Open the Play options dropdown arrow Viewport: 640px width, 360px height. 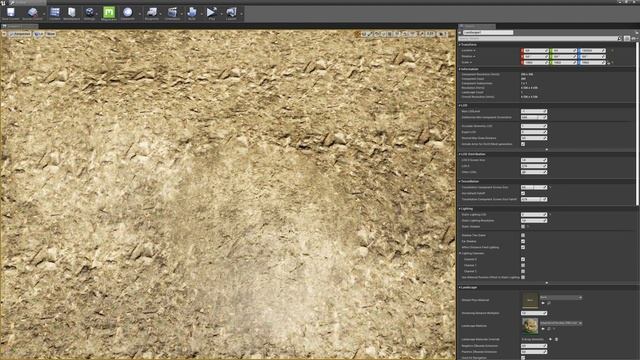[x=221, y=13]
